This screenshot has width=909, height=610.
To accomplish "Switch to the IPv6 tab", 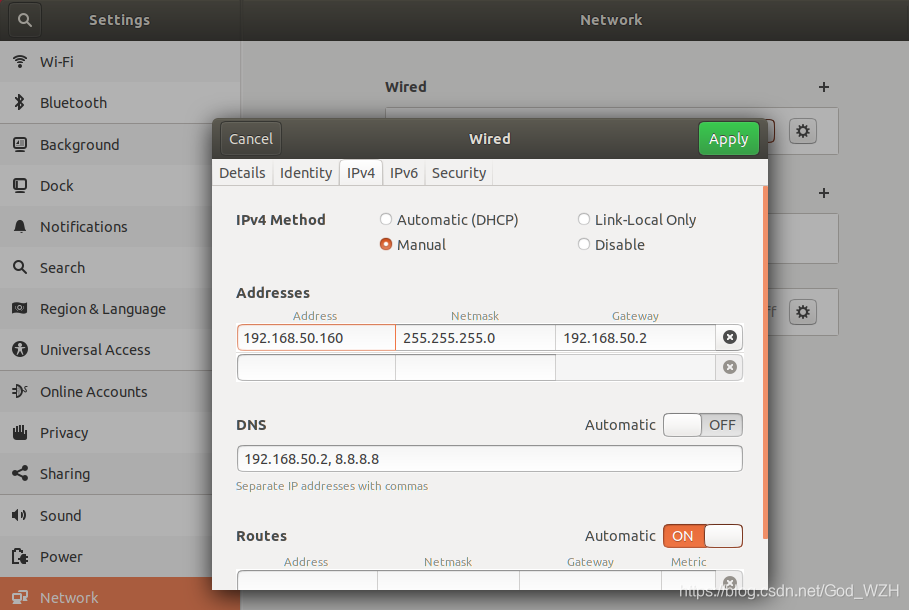I will pos(403,173).
